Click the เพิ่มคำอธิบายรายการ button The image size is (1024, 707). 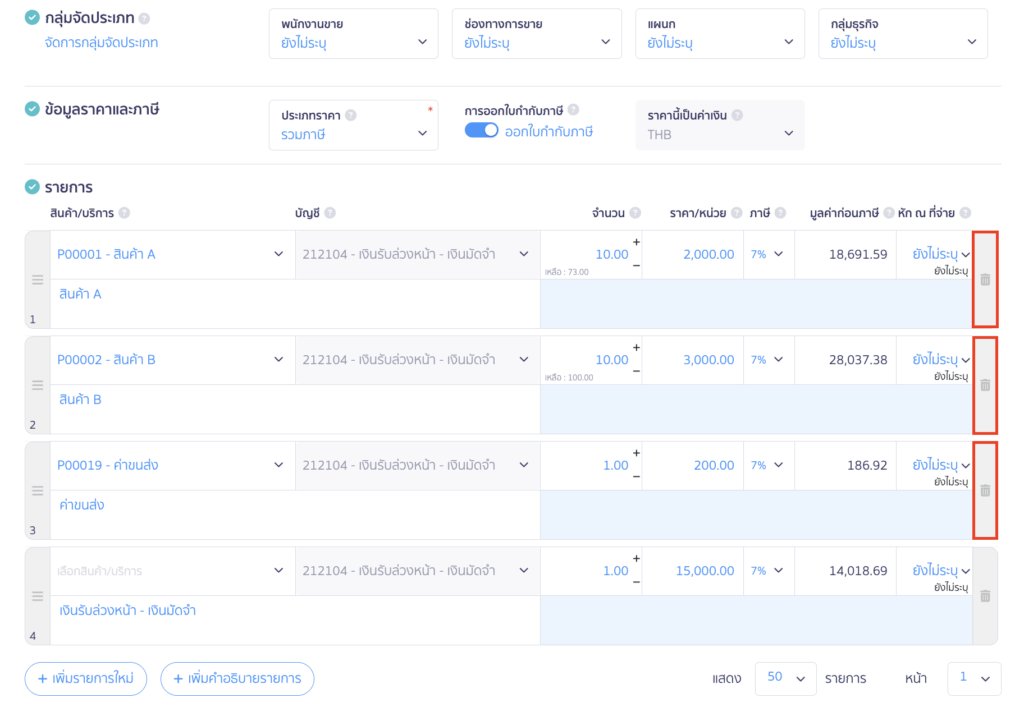click(237, 679)
